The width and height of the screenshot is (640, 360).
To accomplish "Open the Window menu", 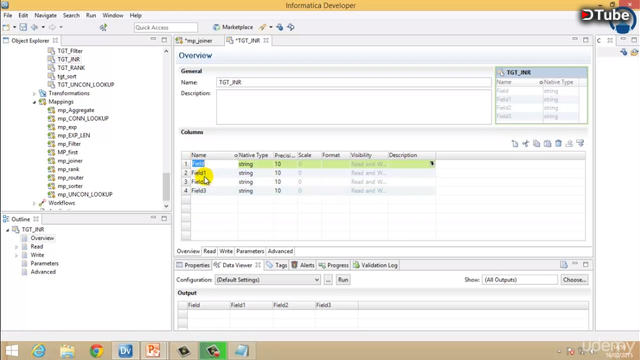I will pos(113,16).
